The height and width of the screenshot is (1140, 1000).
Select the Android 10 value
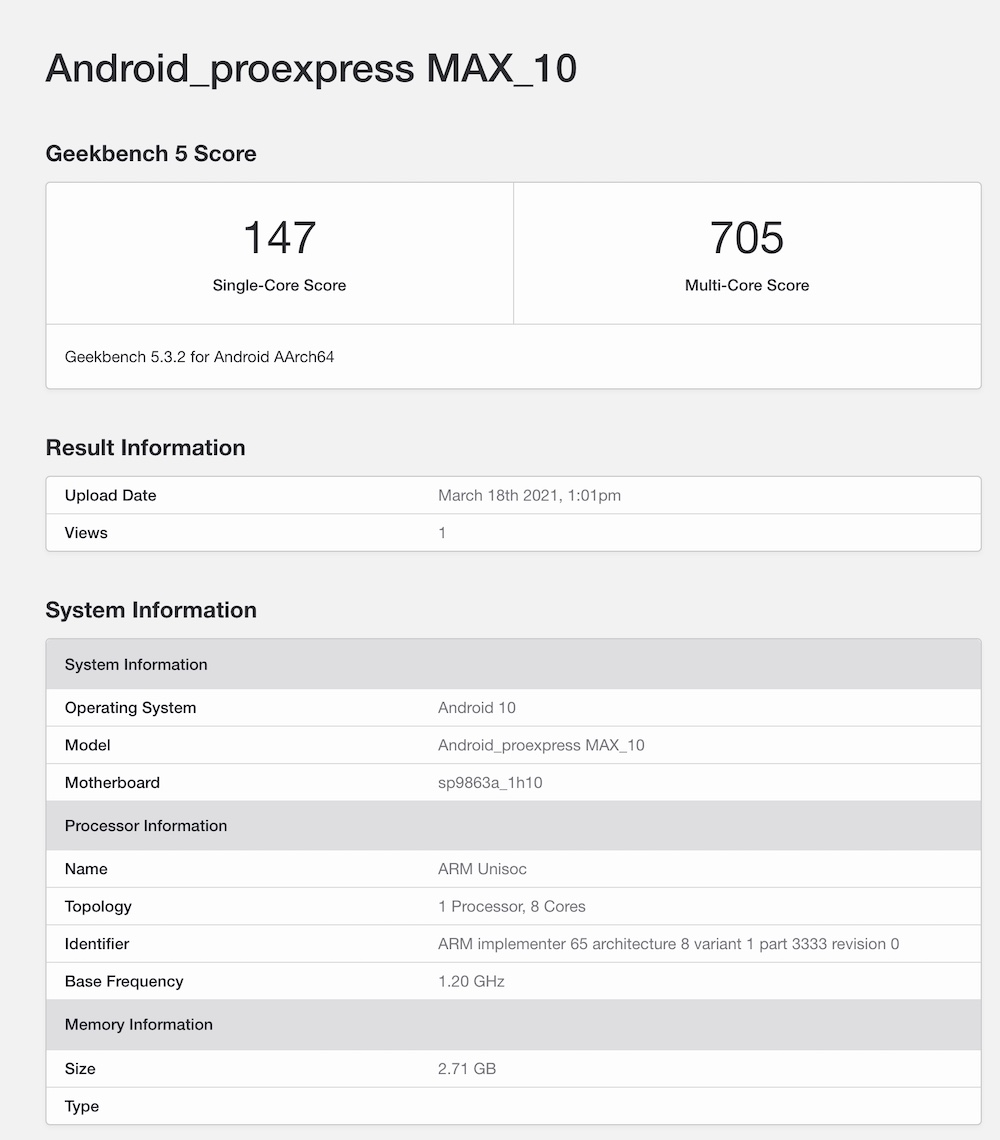(476, 707)
